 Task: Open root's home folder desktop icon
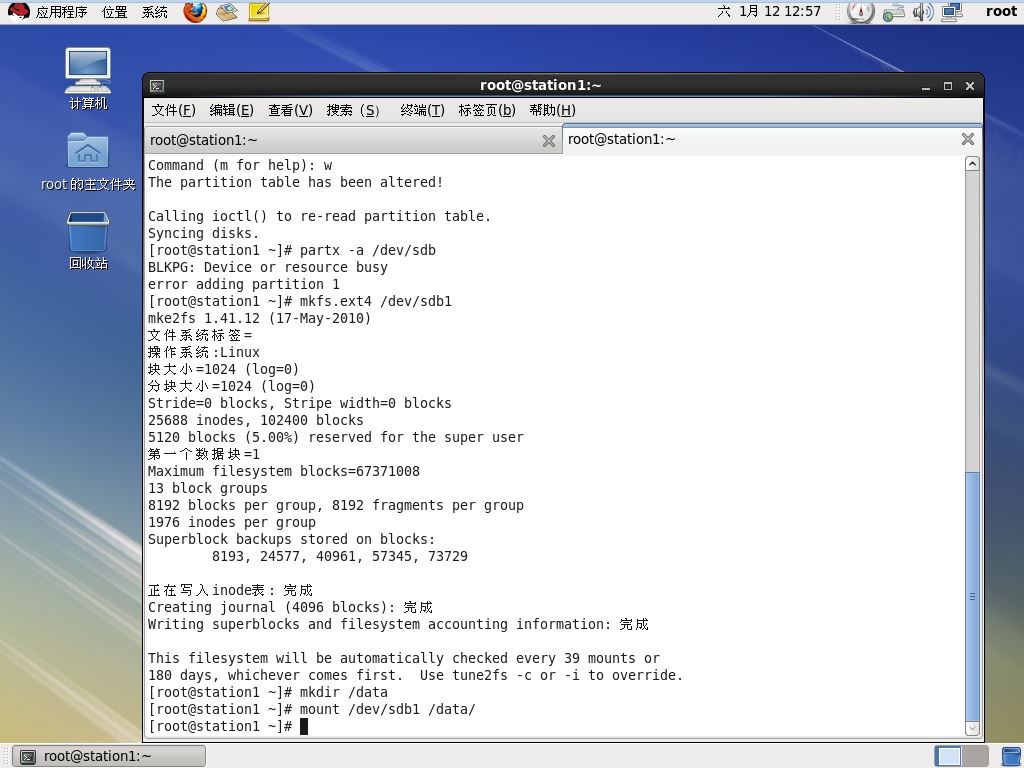point(88,161)
